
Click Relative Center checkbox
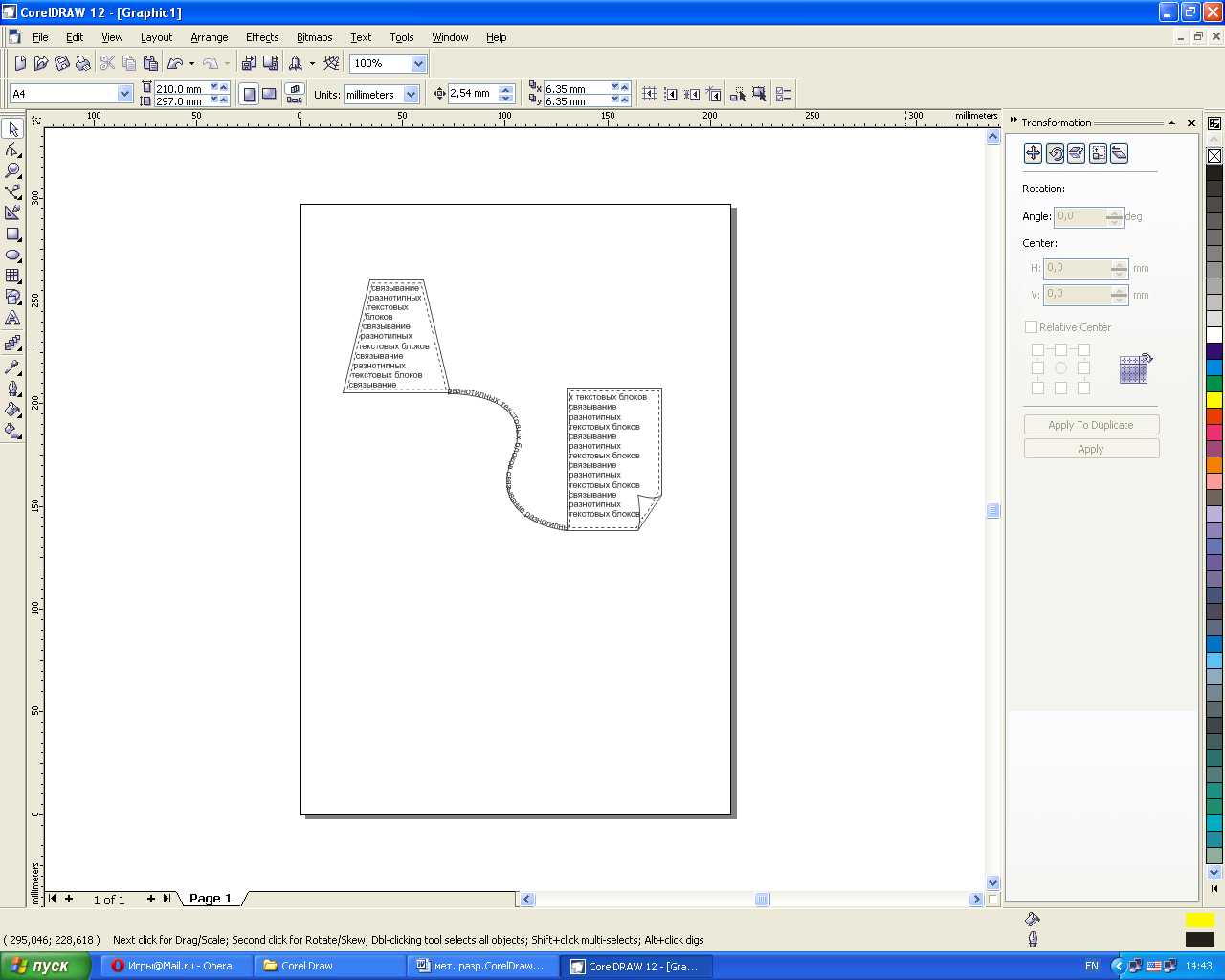click(x=1031, y=327)
